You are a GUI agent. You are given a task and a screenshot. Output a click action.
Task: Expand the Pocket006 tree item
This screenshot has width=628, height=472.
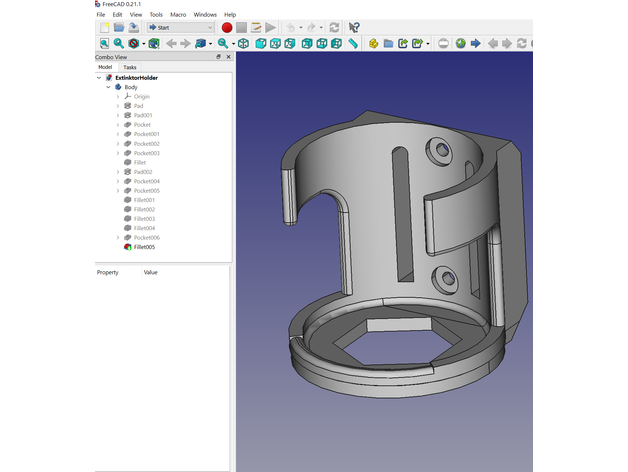117,237
